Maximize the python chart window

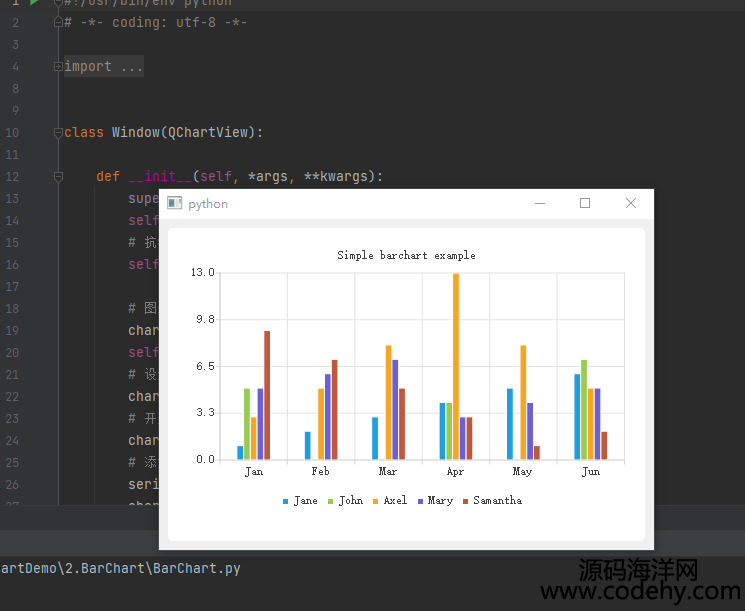coord(585,203)
